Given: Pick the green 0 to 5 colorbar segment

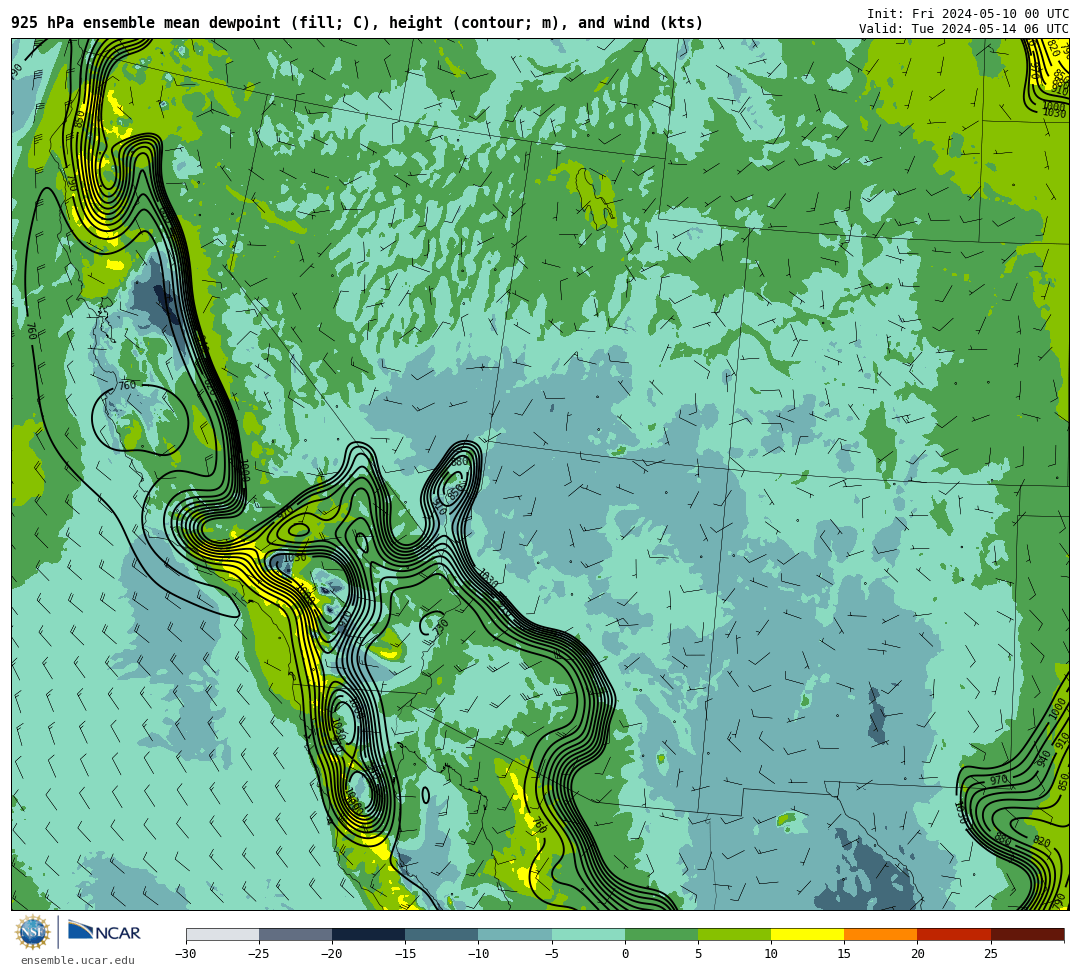Looking at the screenshot, I should pos(661,934).
